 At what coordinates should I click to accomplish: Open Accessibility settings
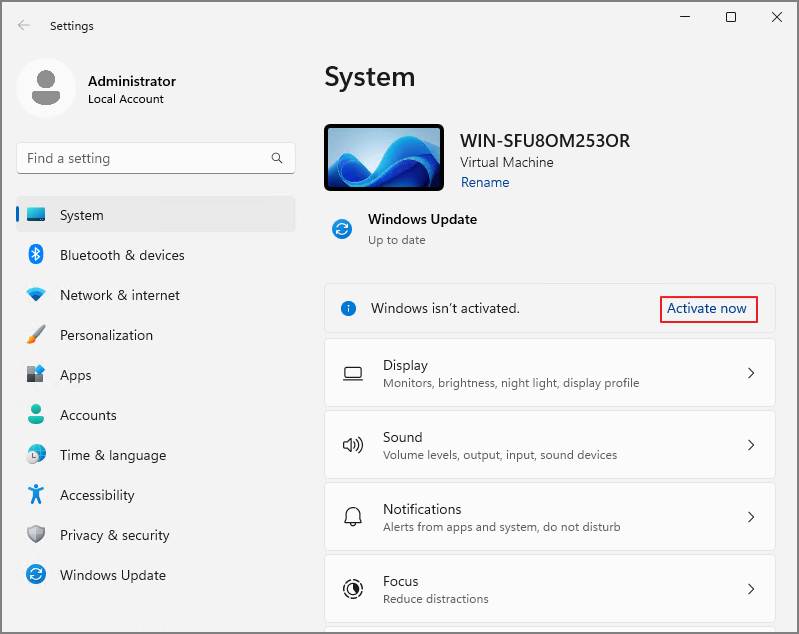(x=156, y=494)
